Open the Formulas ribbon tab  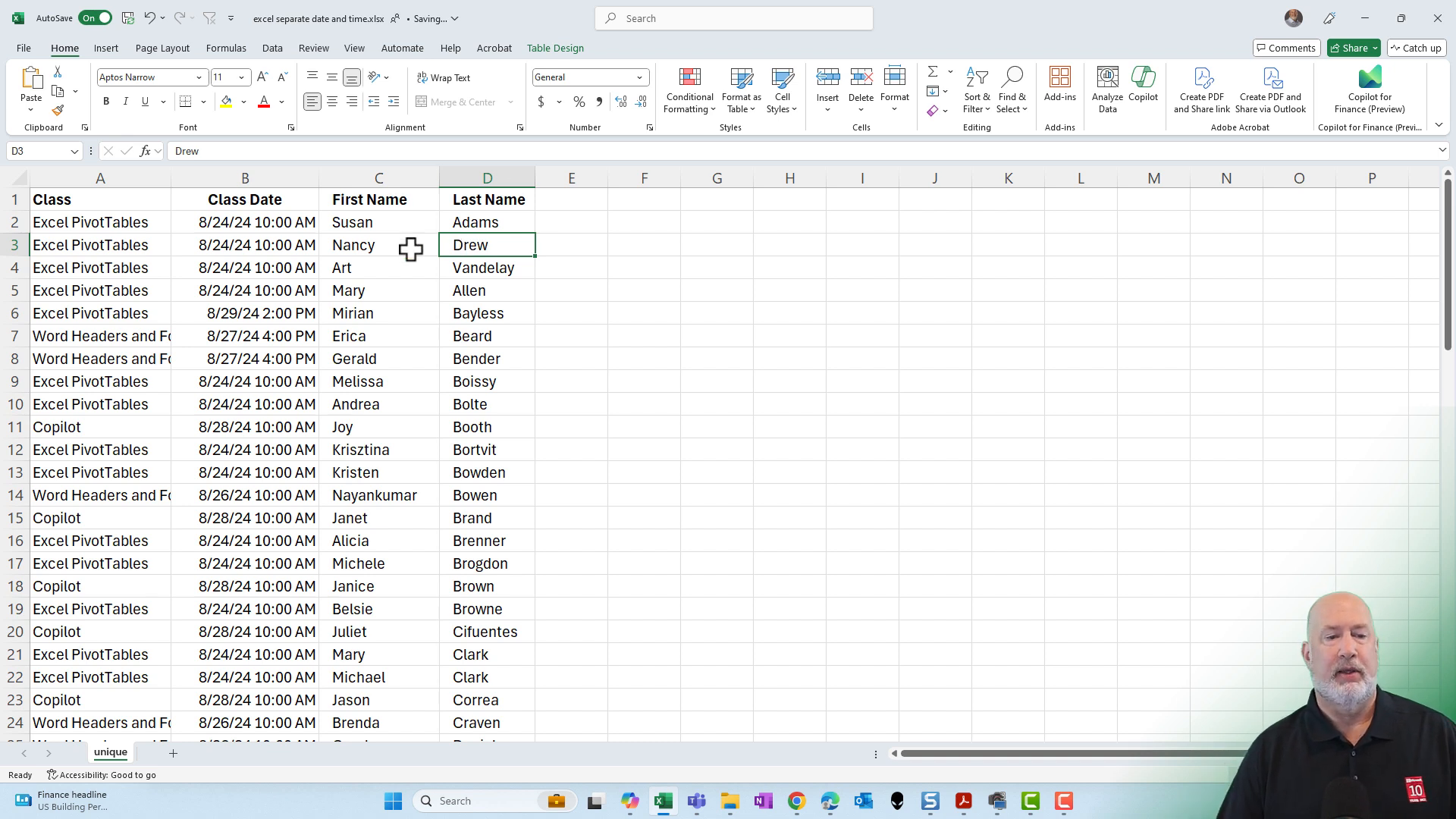pyautogui.click(x=226, y=48)
